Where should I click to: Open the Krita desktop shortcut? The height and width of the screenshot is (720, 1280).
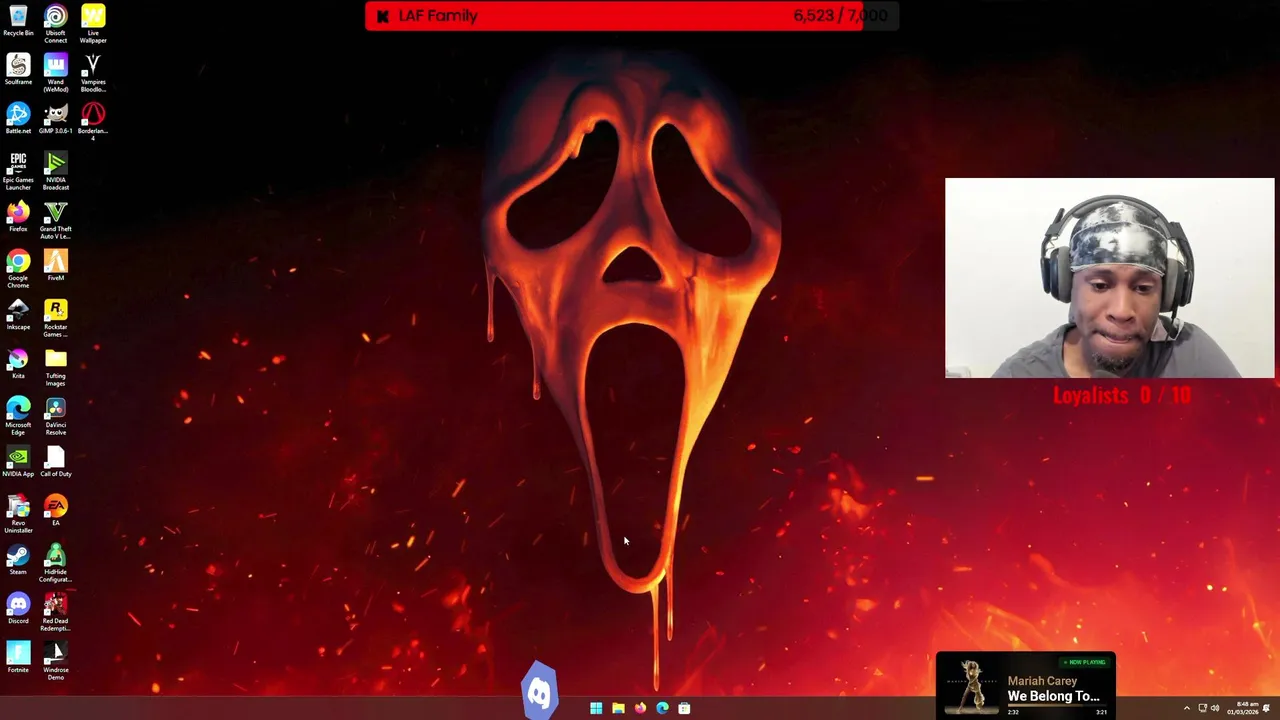click(18, 363)
